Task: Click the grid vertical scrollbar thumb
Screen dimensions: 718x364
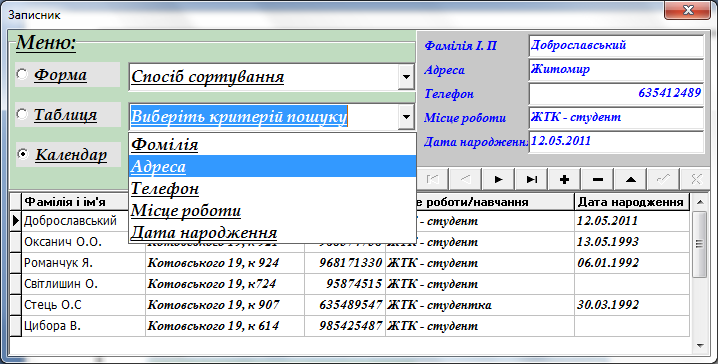Action: tap(699, 244)
